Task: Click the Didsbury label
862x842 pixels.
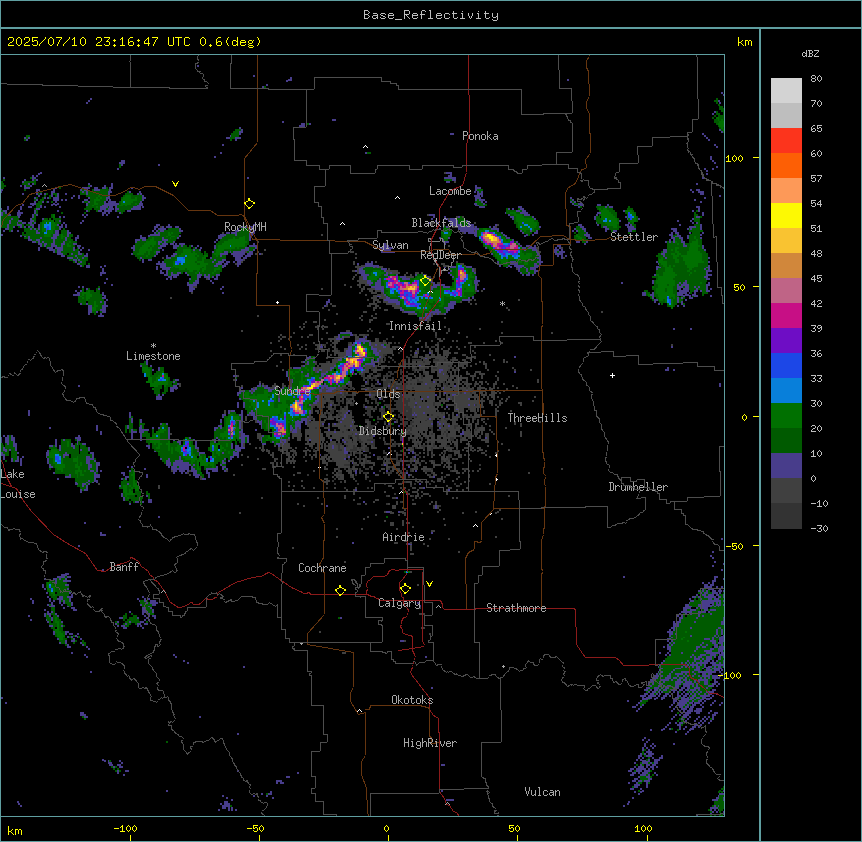Action: (x=383, y=431)
